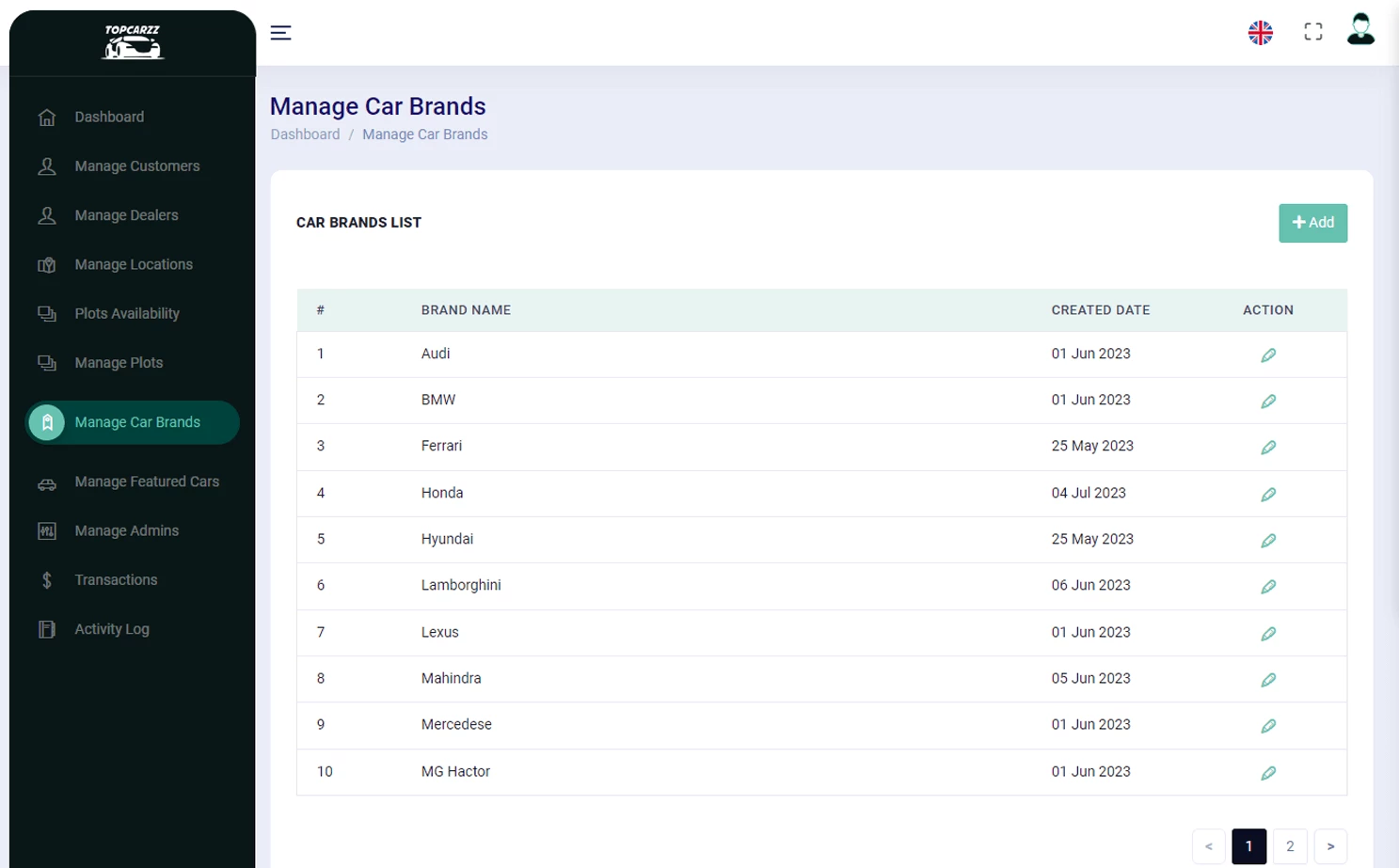The height and width of the screenshot is (868, 1399).
Task: Select the Plots Availability icon
Action: (x=46, y=313)
